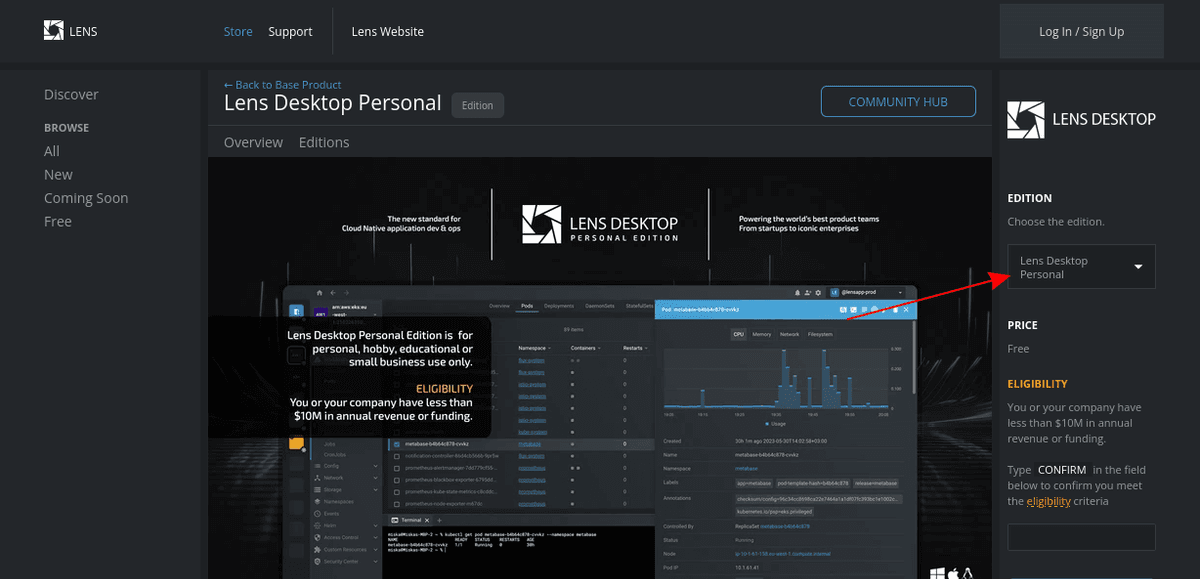Click the Linux penguin icon in the banner
This screenshot has height=579, width=1200.
pos(968,573)
